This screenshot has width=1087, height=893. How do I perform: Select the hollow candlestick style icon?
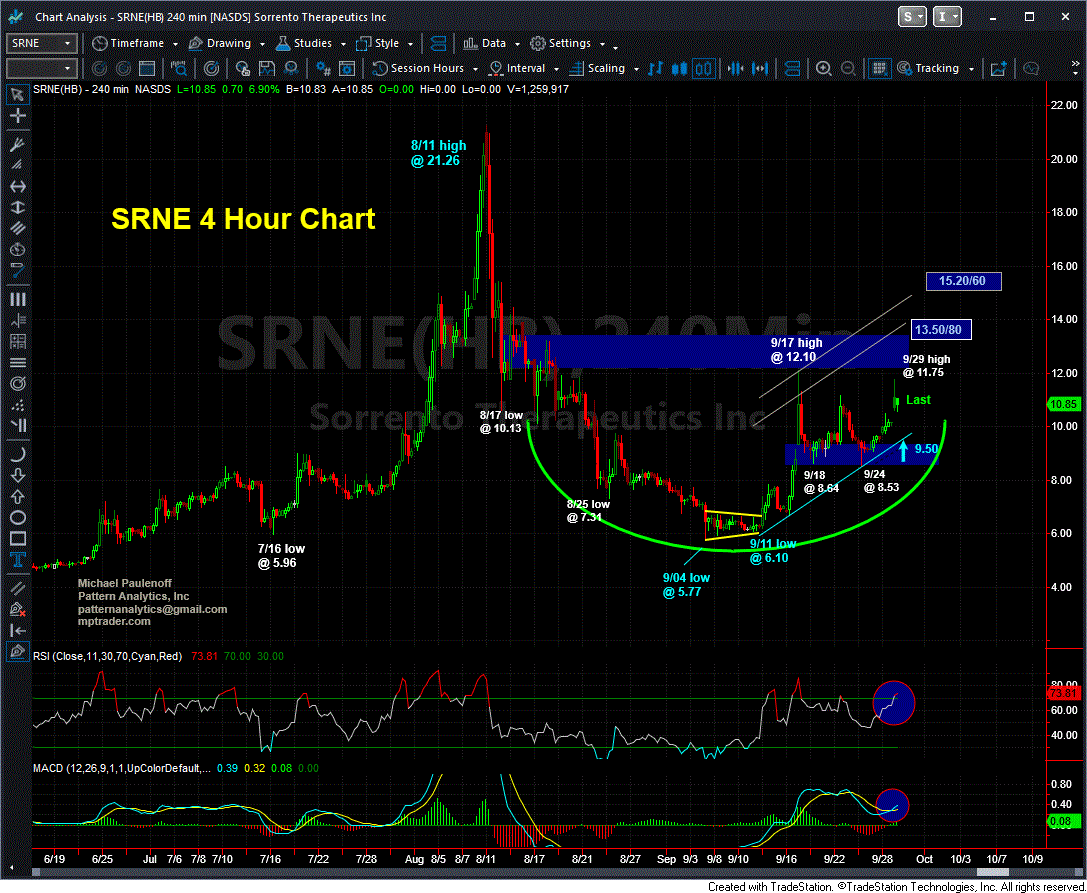point(704,69)
